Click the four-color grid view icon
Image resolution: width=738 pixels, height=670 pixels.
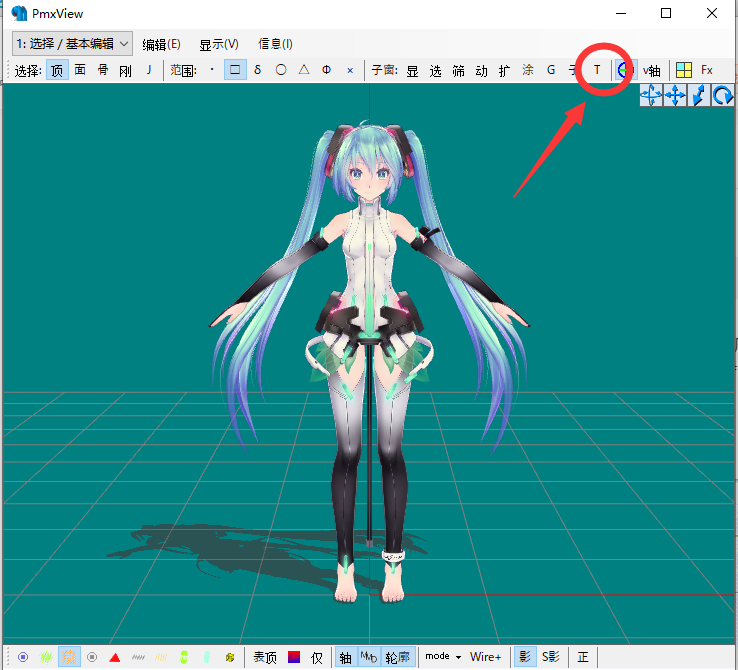[x=683, y=71]
